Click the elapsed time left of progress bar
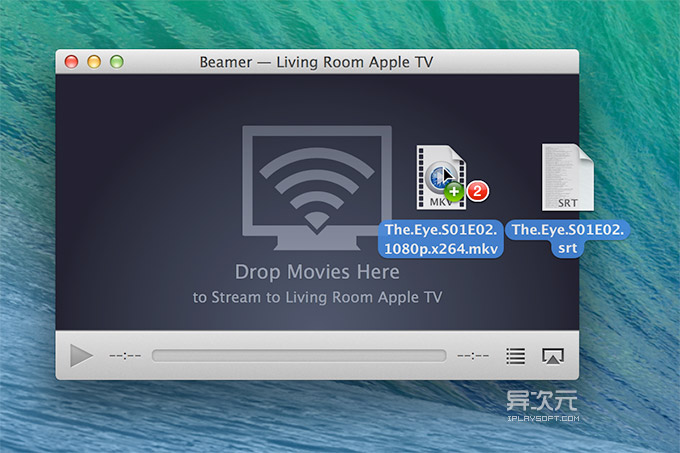680x453 pixels. [x=123, y=355]
